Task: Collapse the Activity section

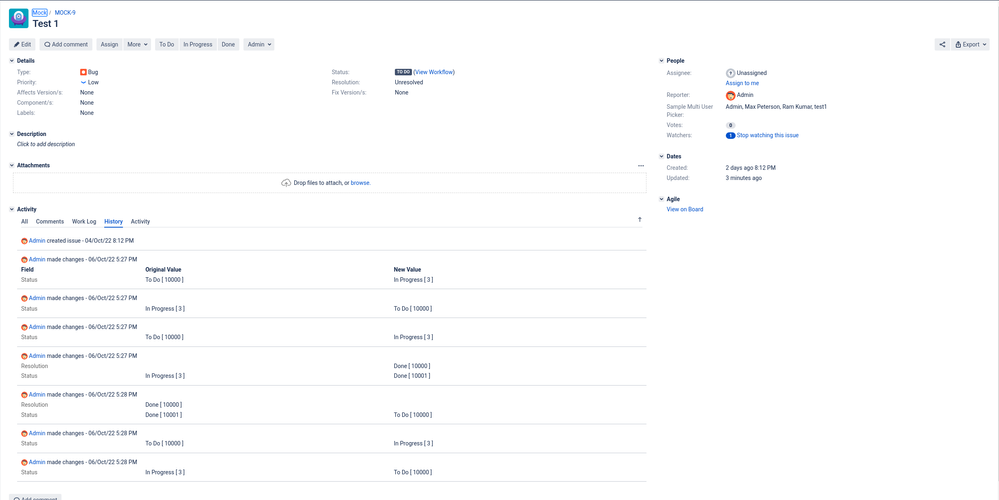Action: pos(11,210)
